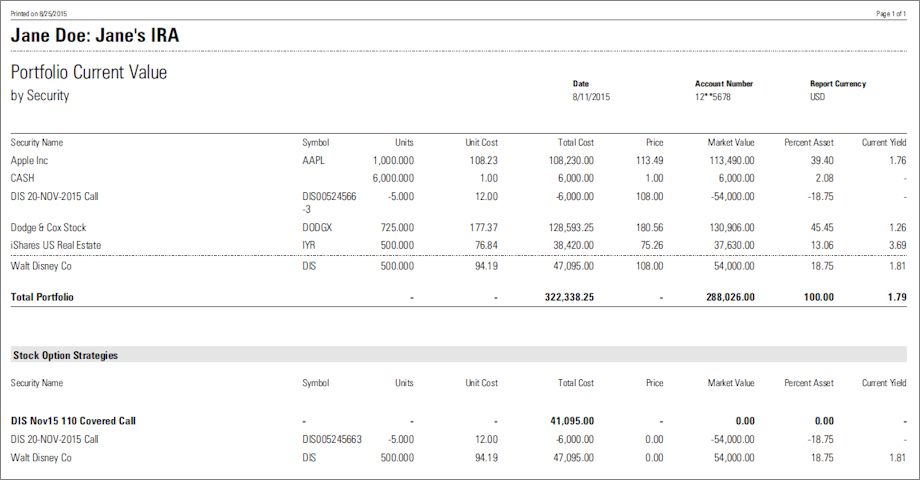Viewport: 920px width, 480px height.
Task: Click the "Portfolio Current Value" heading
Action: 89,73
